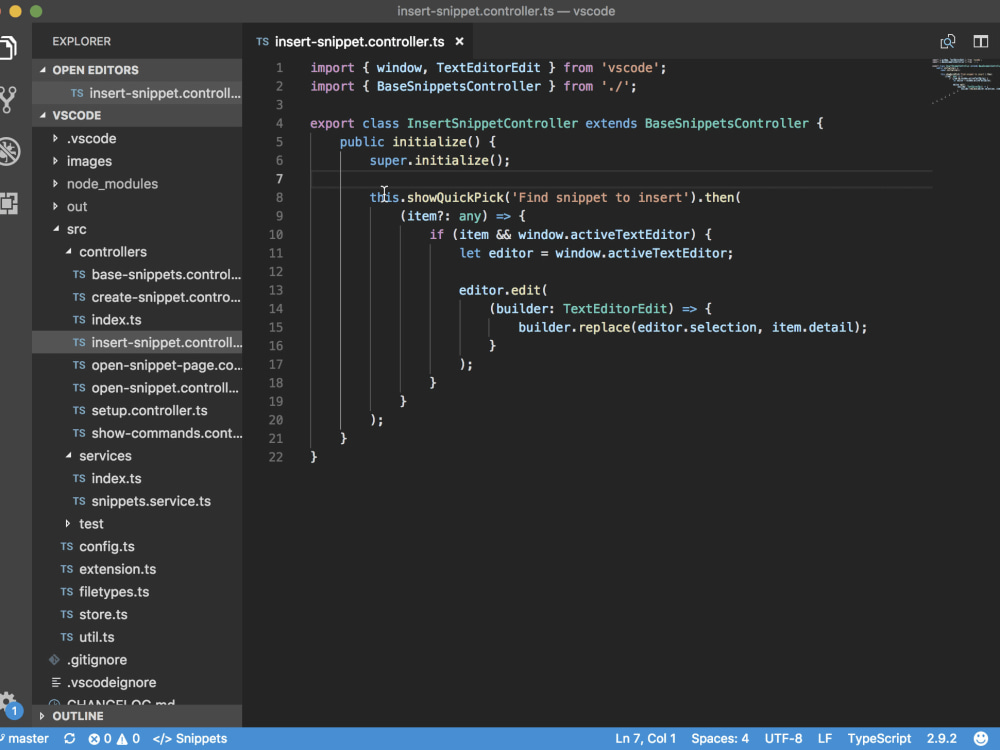
Task: Open snippets.service.ts file
Action: coord(137,501)
